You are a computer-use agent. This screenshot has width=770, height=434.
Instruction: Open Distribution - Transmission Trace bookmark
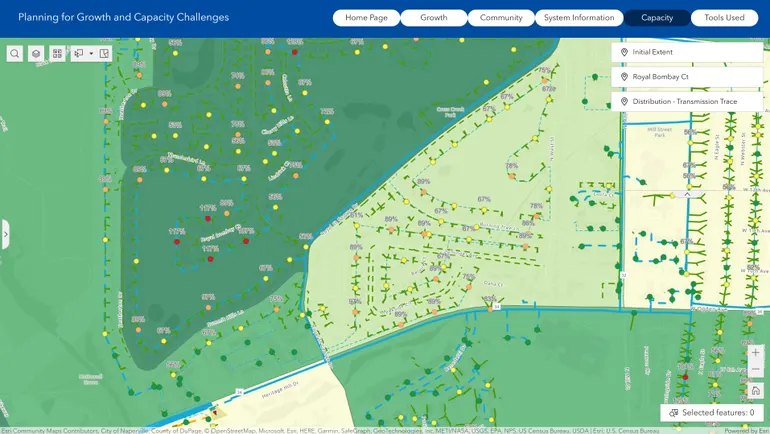click(x=687, y=101)
